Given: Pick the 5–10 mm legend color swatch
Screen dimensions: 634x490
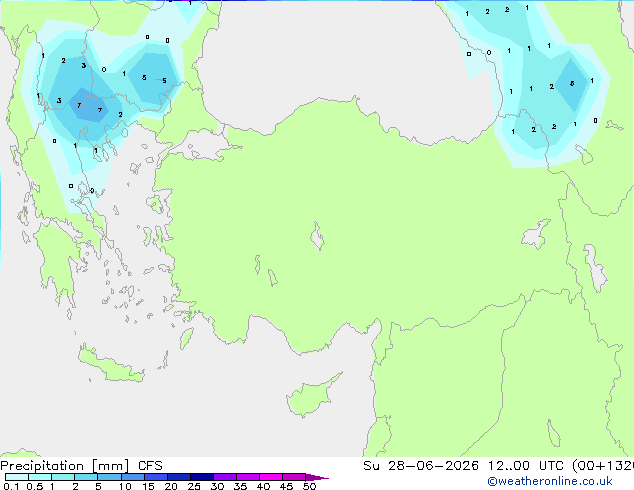Looking at the screenshot, I should pyautogui.click(x=109, y=477).
